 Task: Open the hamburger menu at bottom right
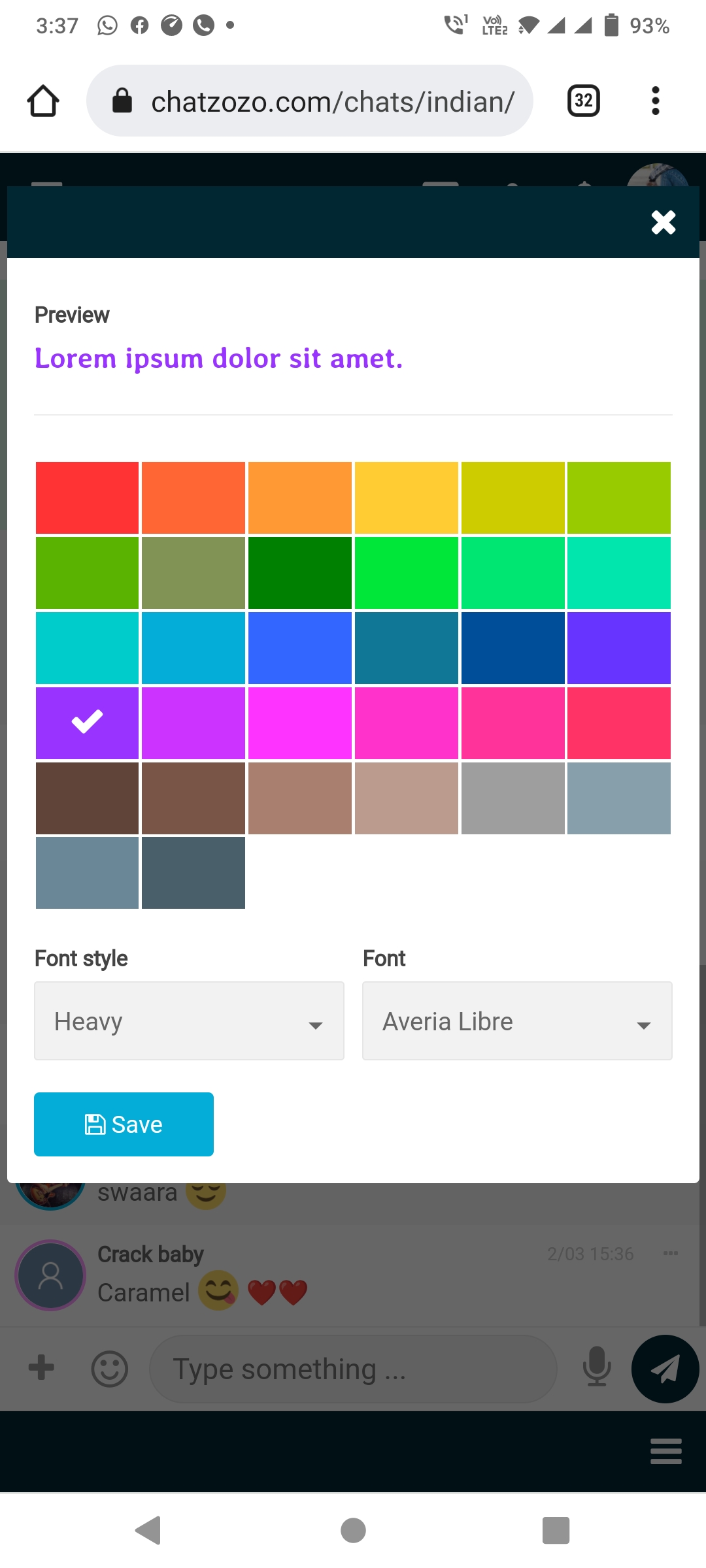coord(666,1451)
